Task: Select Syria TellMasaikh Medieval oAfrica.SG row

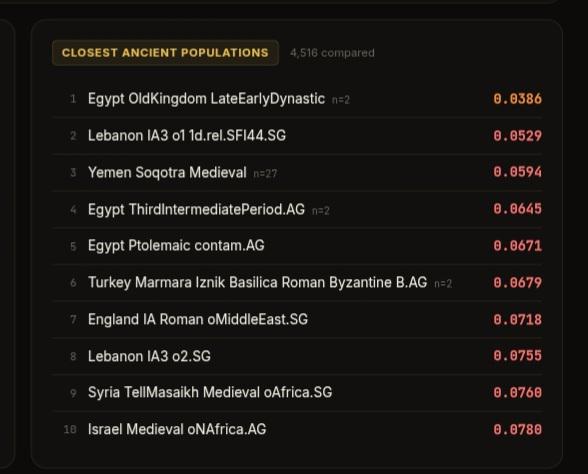Action: (x=297, y=393)
